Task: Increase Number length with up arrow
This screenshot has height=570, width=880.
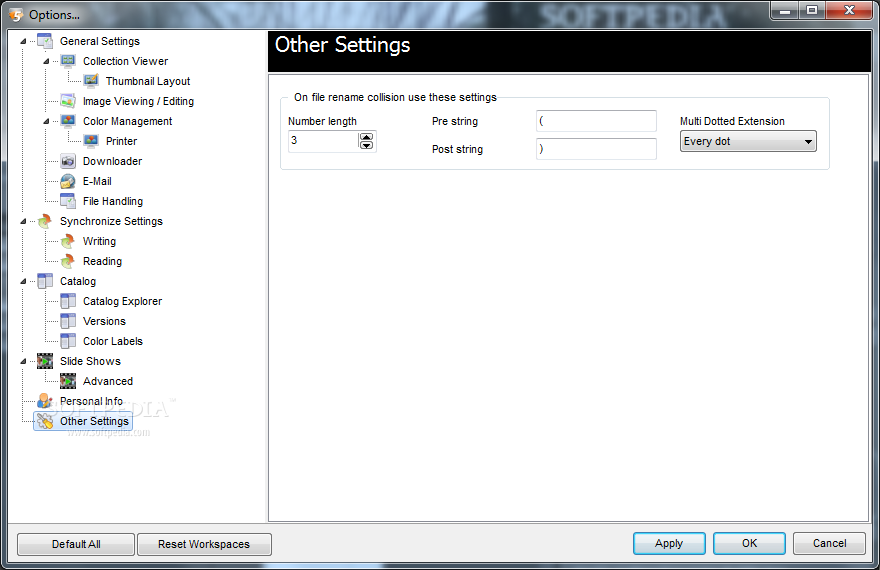Action: point(366,137)
